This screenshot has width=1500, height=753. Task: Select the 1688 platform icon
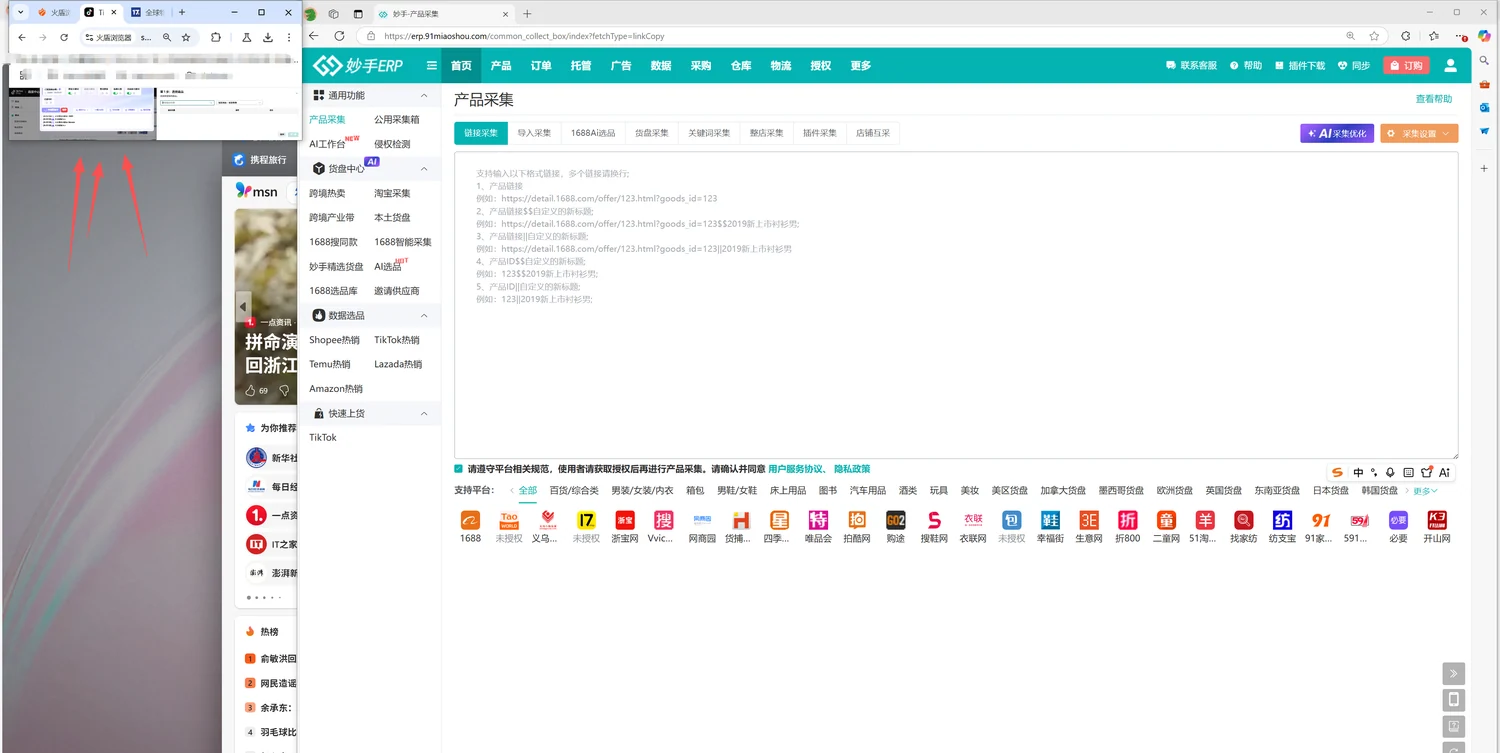pyautogui.click(x=470, y=520)
